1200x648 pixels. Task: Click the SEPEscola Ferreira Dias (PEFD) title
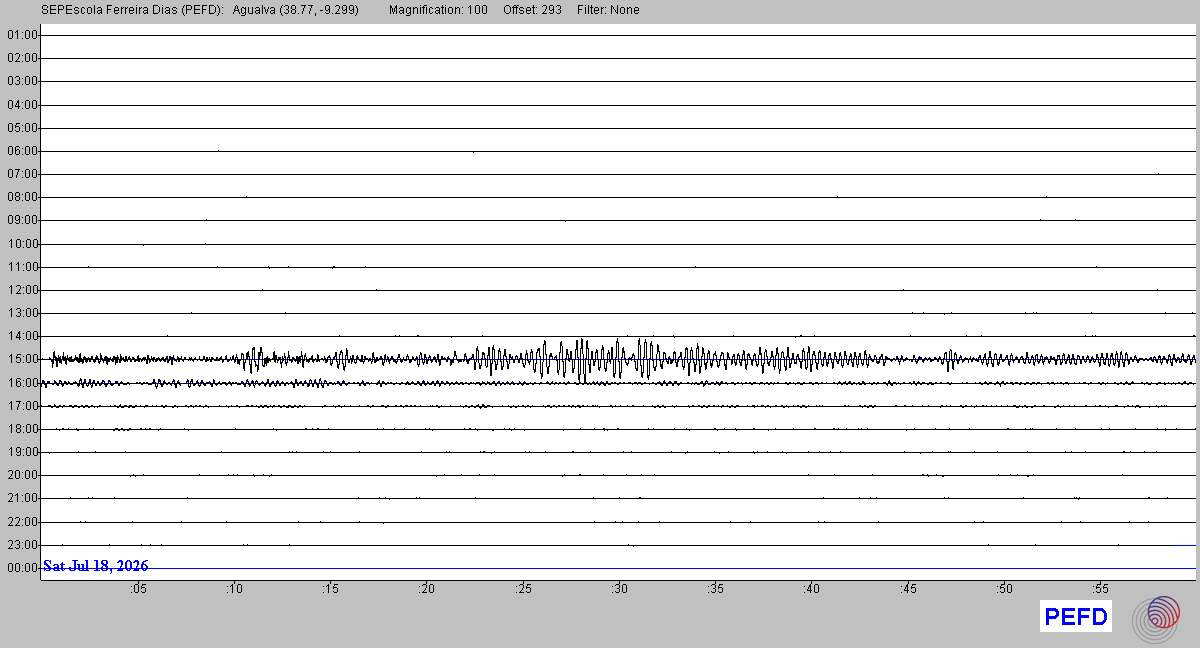click(132, 10)
